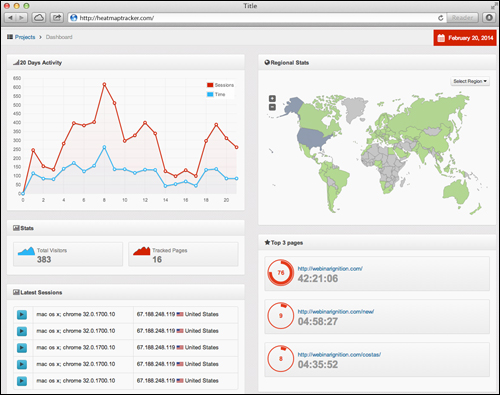
Task: Open the iCloud tabs cloud icon
Action: tap(39, 18)
